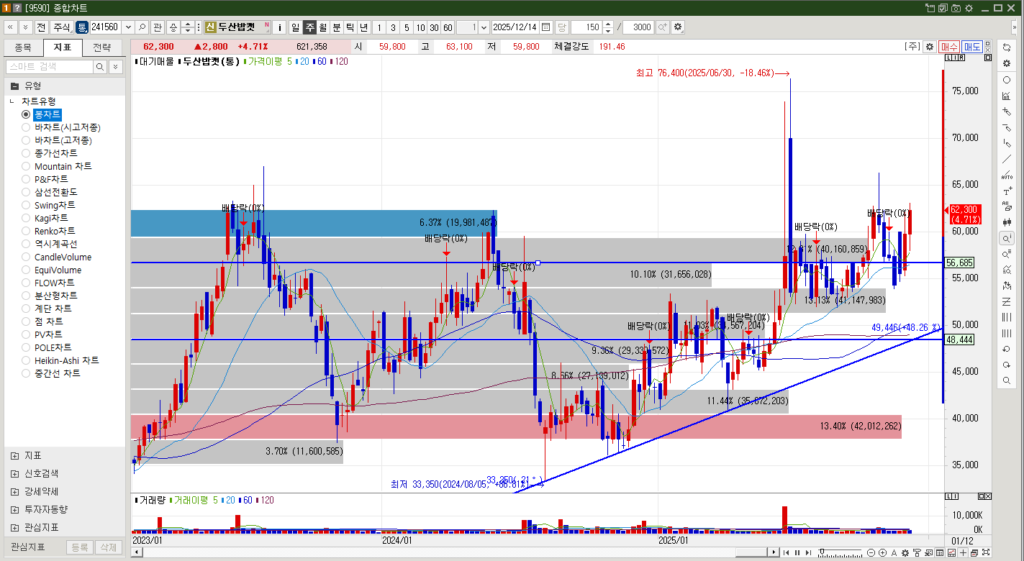This screenshot has width=1024, height=561.
Task: Click the red 매수 buy button
Action: 949,47
